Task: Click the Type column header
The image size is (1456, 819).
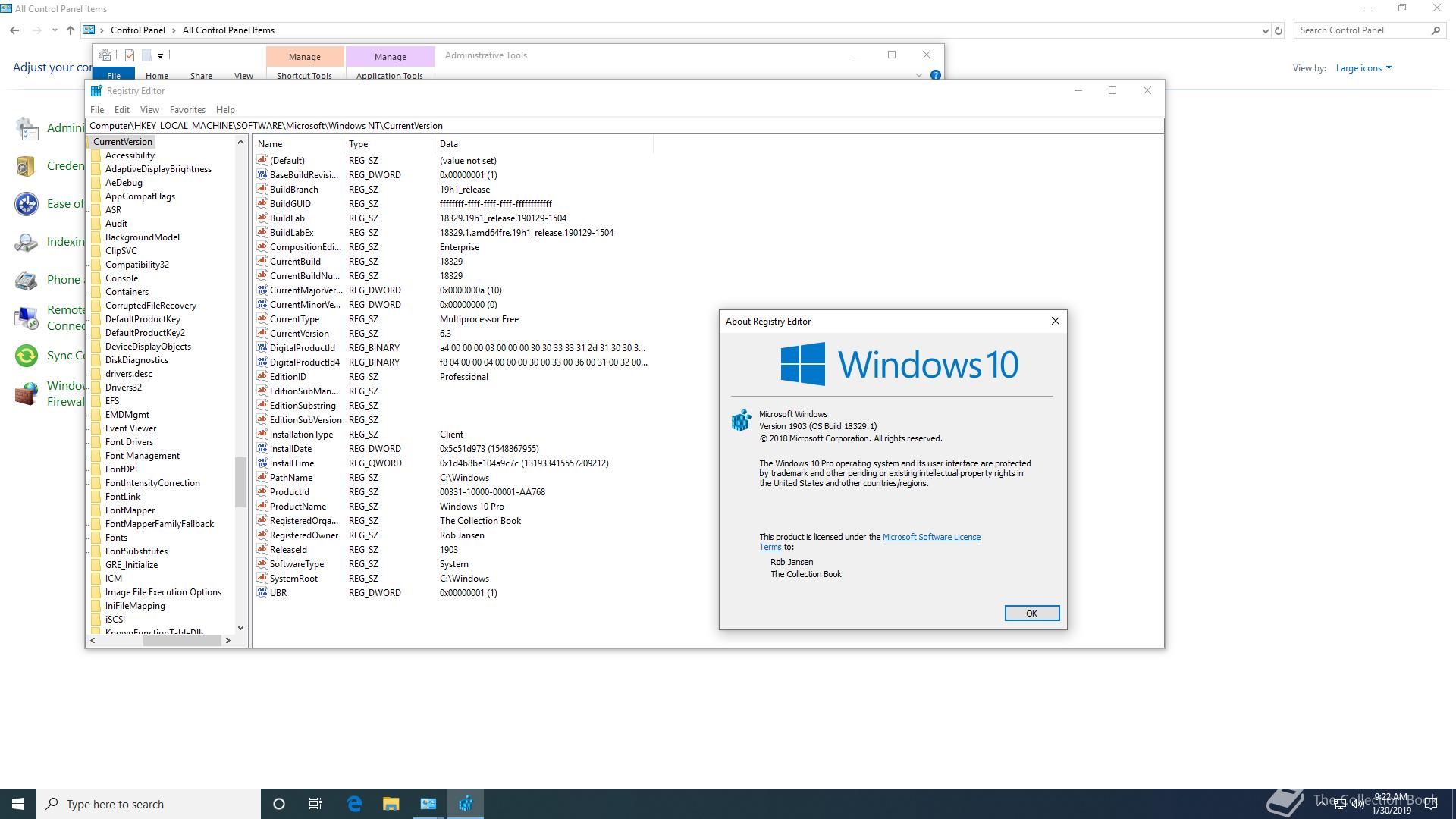Action: [390, 143]
